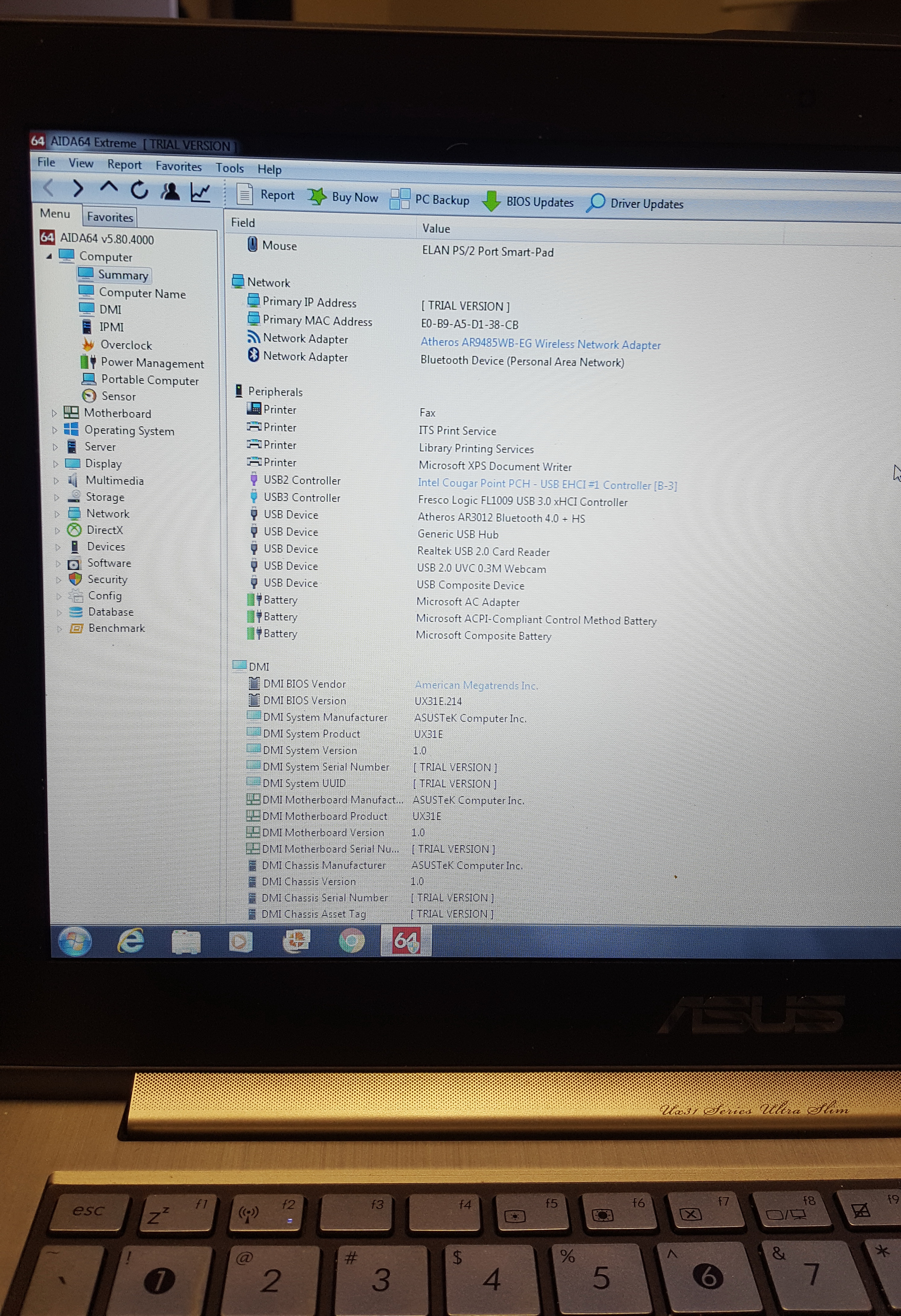Select Portable Computer in the tree
901x1316 pixels.
point(150,380)
